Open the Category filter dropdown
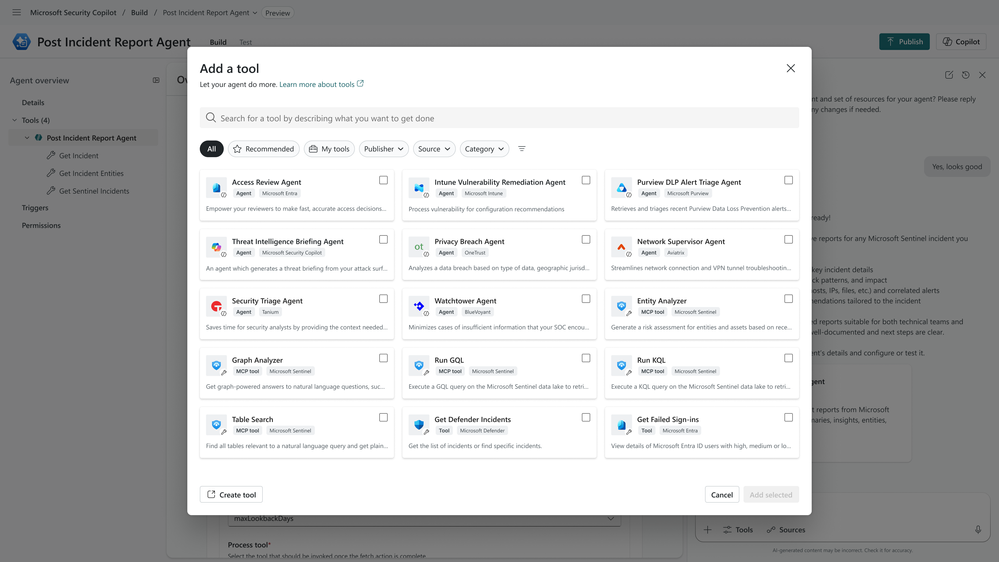Viewport: 999px width, 562px height. (x=484, y=148)
